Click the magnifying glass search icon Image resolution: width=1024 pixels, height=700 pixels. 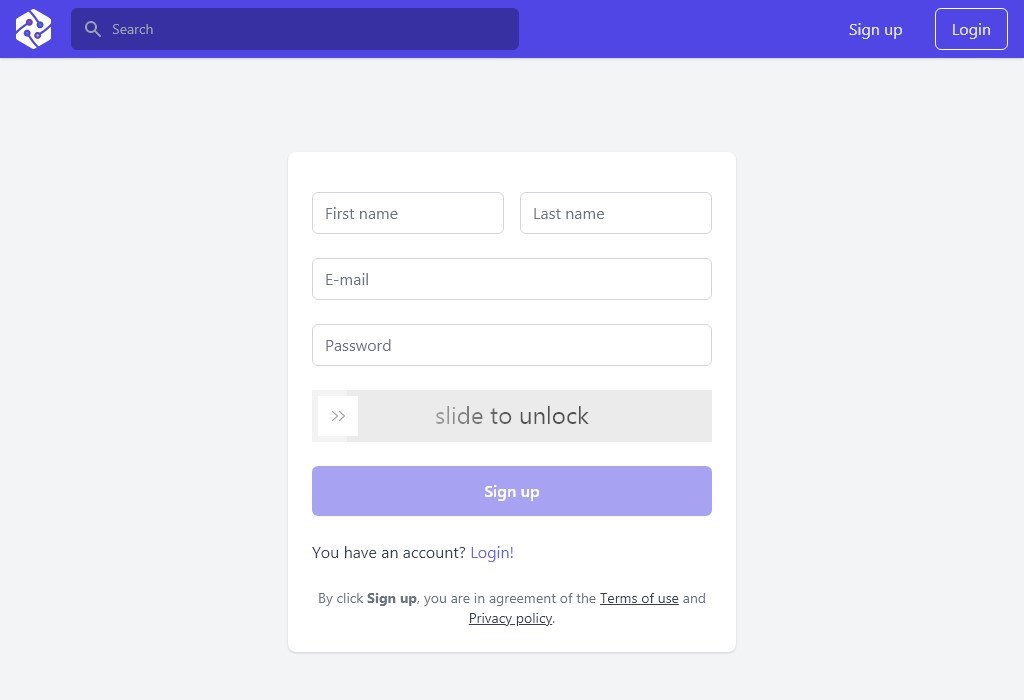click(93, 29)
